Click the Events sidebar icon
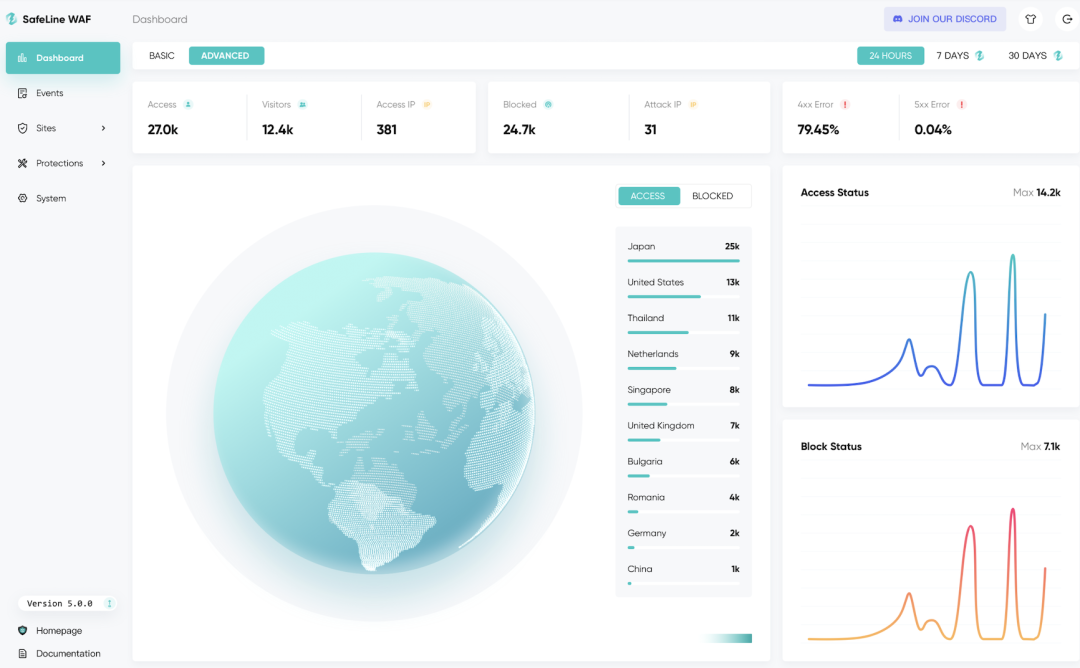Viewport: 1080px width, 668px height. pyautogui.click(x=23, y=93)
